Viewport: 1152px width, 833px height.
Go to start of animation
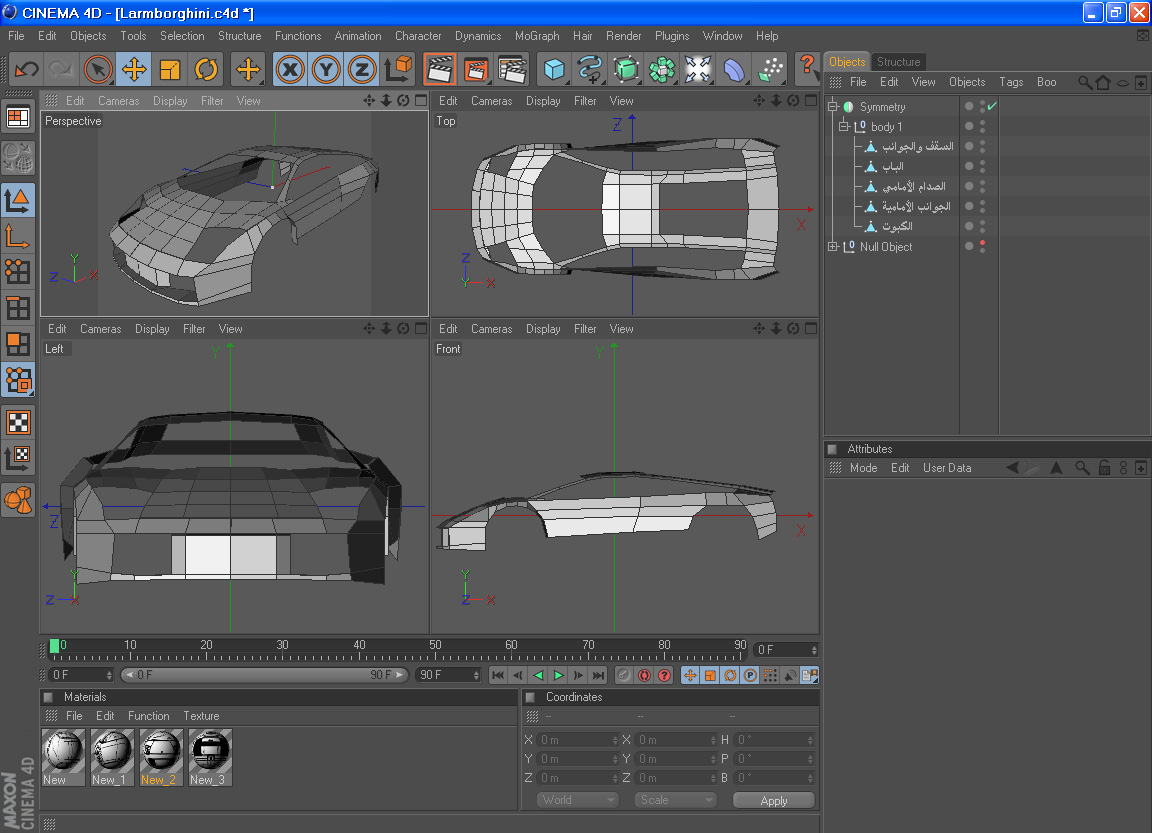coord(498,675)
